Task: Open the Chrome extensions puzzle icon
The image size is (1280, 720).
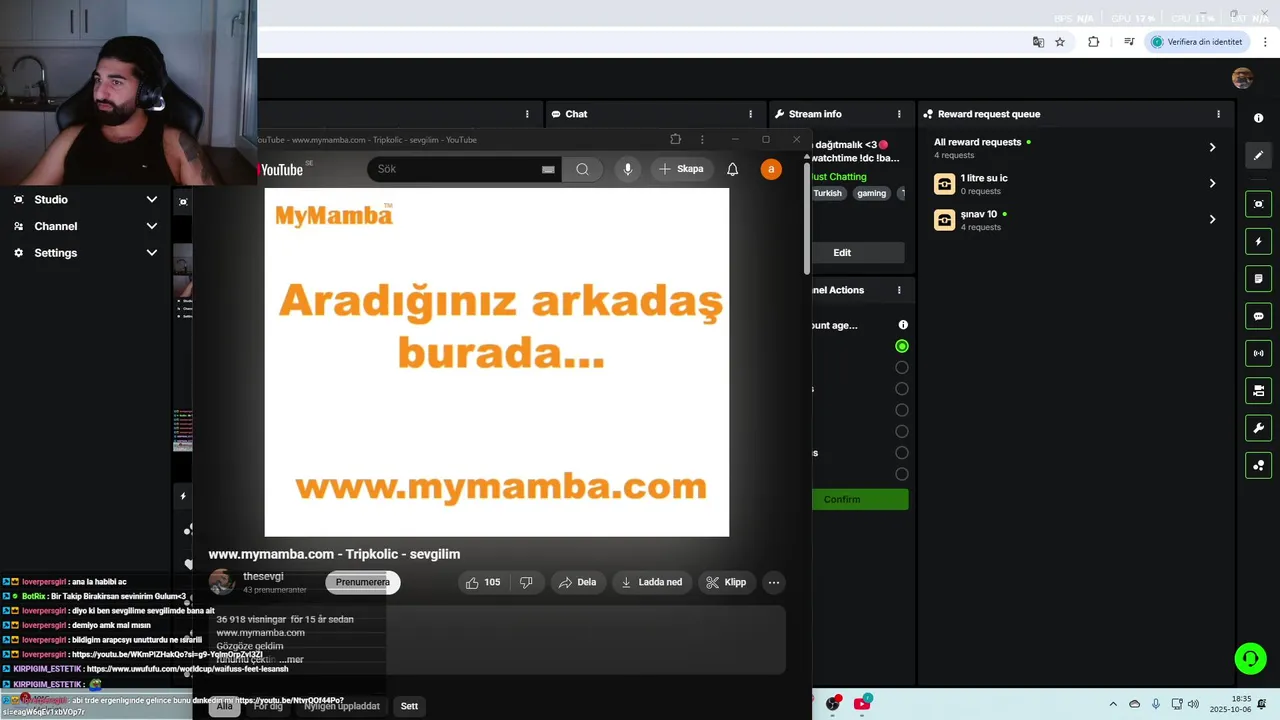Action: pos(1093,42)
